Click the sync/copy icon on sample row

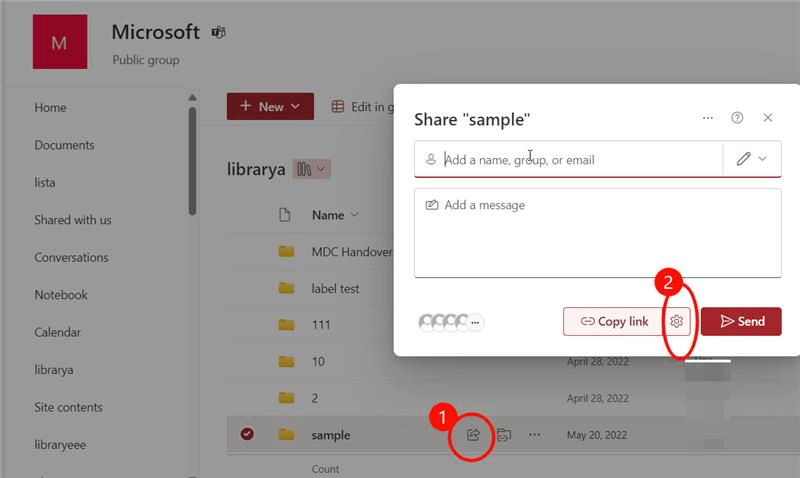point(504,435)
